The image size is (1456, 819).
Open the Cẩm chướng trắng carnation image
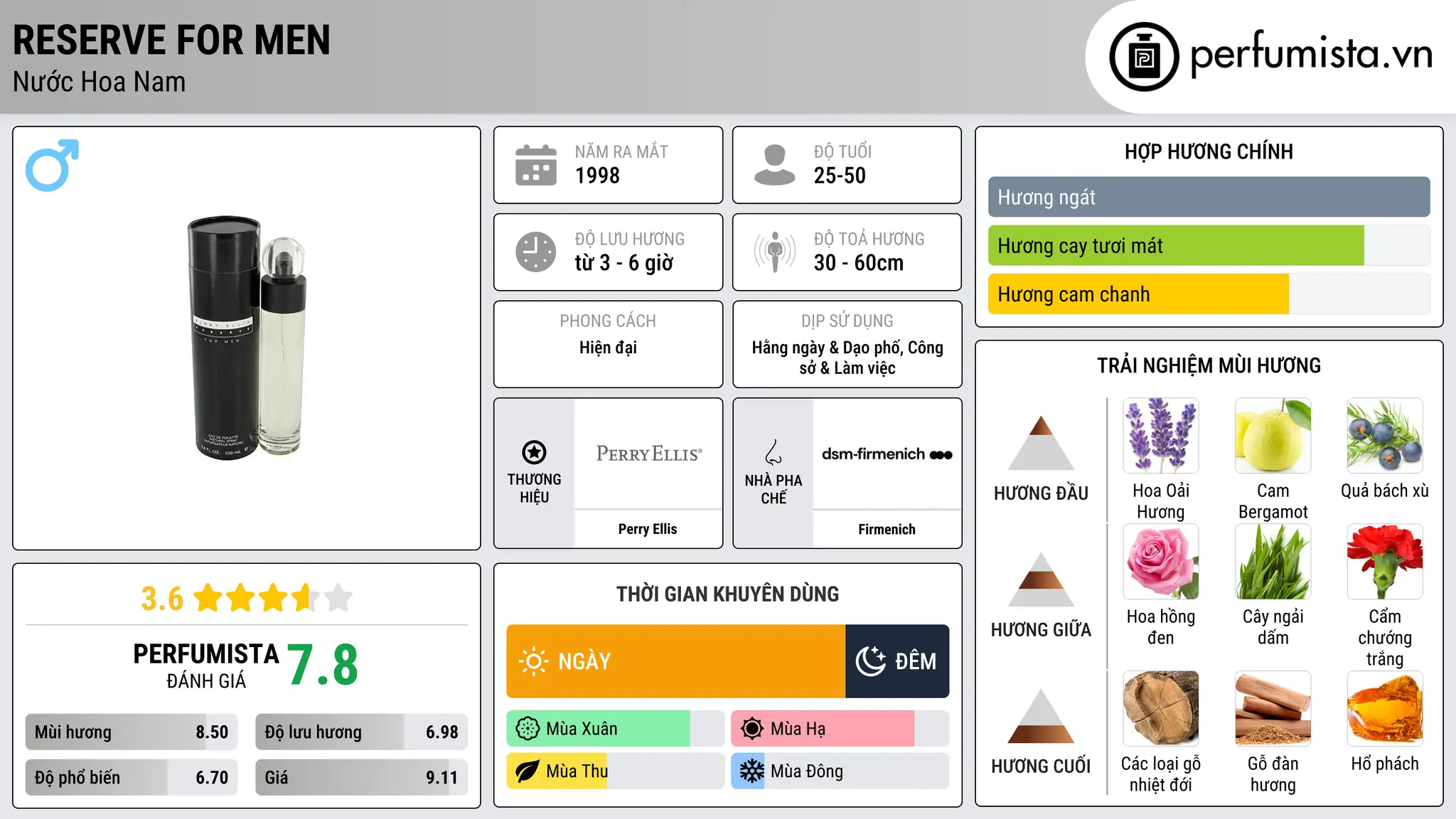click(1385, 562)
